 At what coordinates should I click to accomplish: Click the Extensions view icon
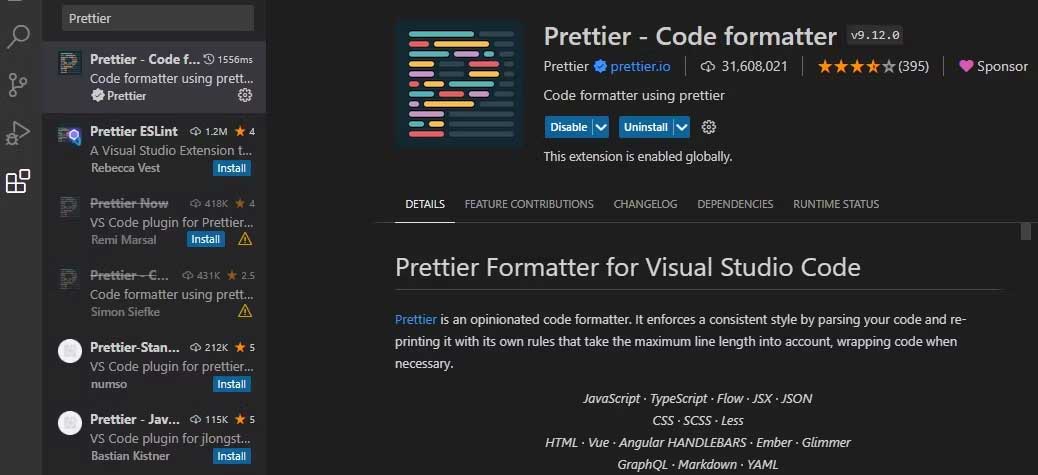pyautogui.click(x=18, y=181)
